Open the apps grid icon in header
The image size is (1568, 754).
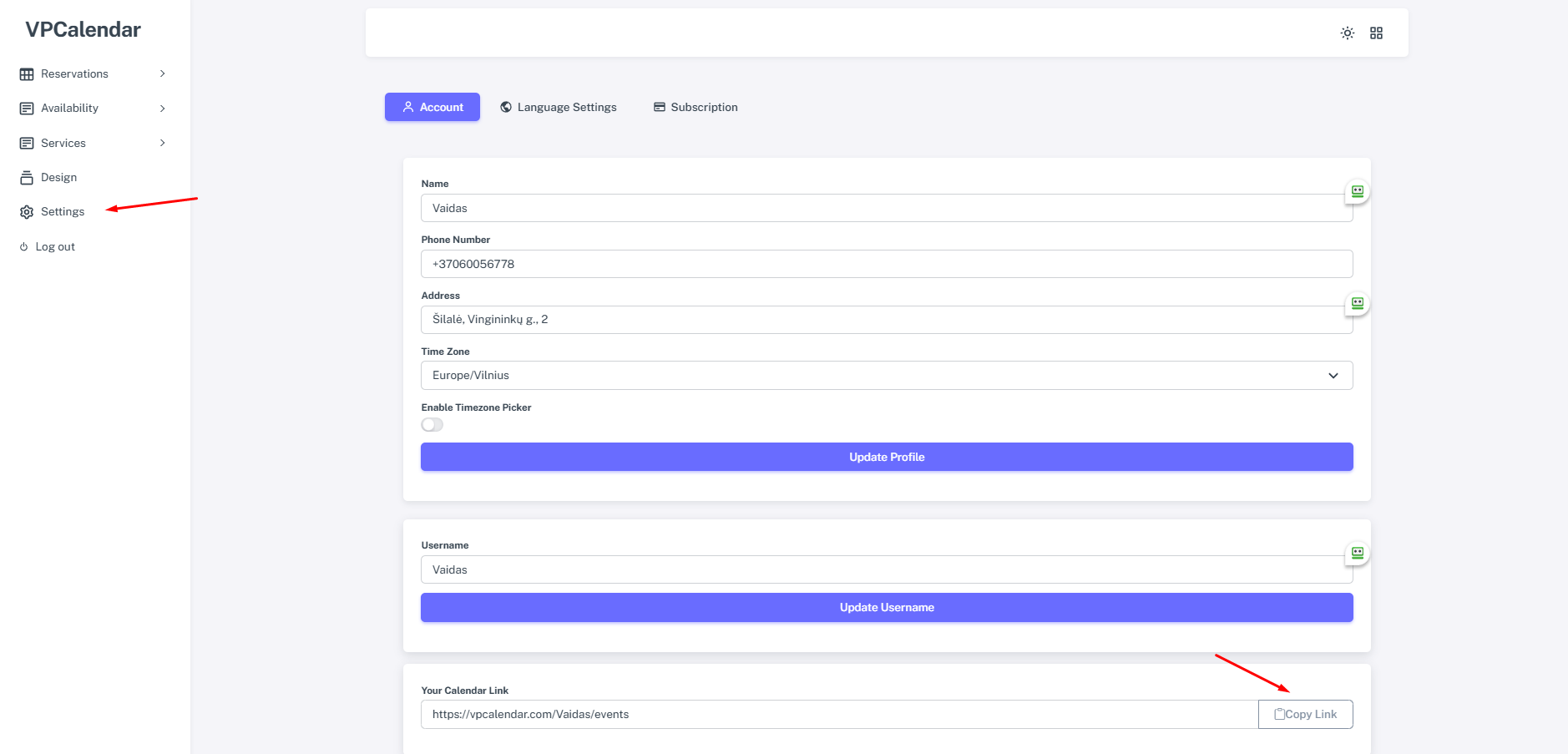point(1376,33)
